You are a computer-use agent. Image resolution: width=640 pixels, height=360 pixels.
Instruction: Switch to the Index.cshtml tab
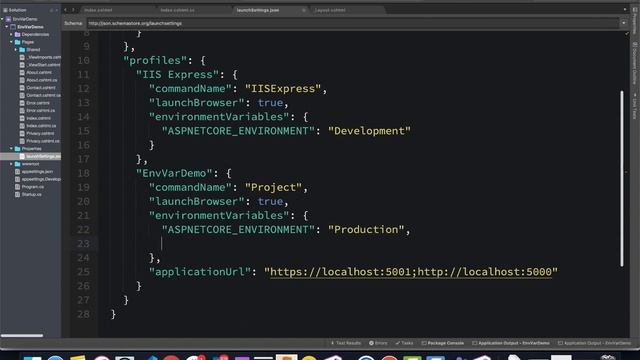pos(98,10)
